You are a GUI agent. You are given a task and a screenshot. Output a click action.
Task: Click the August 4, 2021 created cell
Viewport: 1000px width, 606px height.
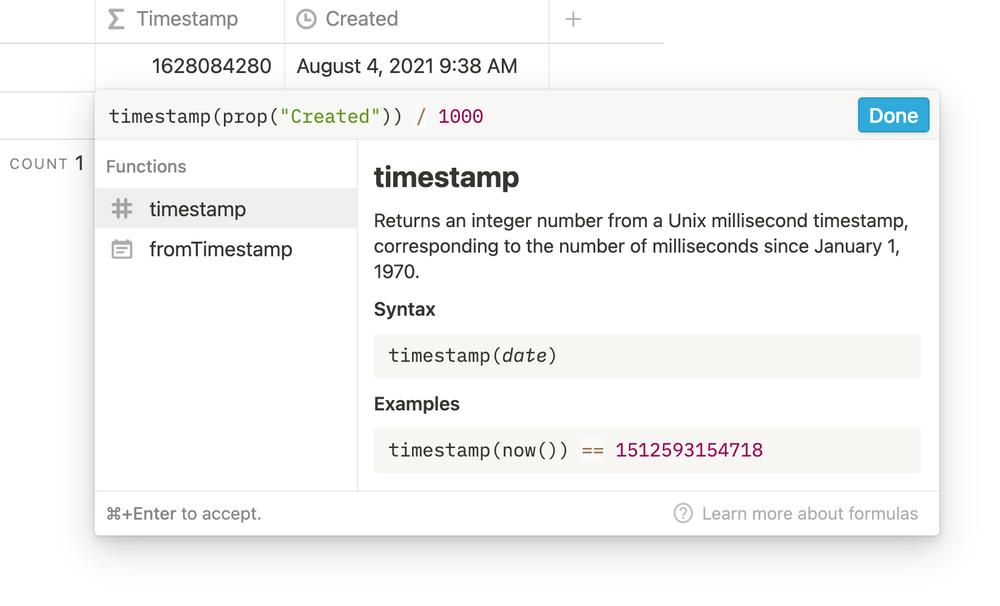point(407,67)
